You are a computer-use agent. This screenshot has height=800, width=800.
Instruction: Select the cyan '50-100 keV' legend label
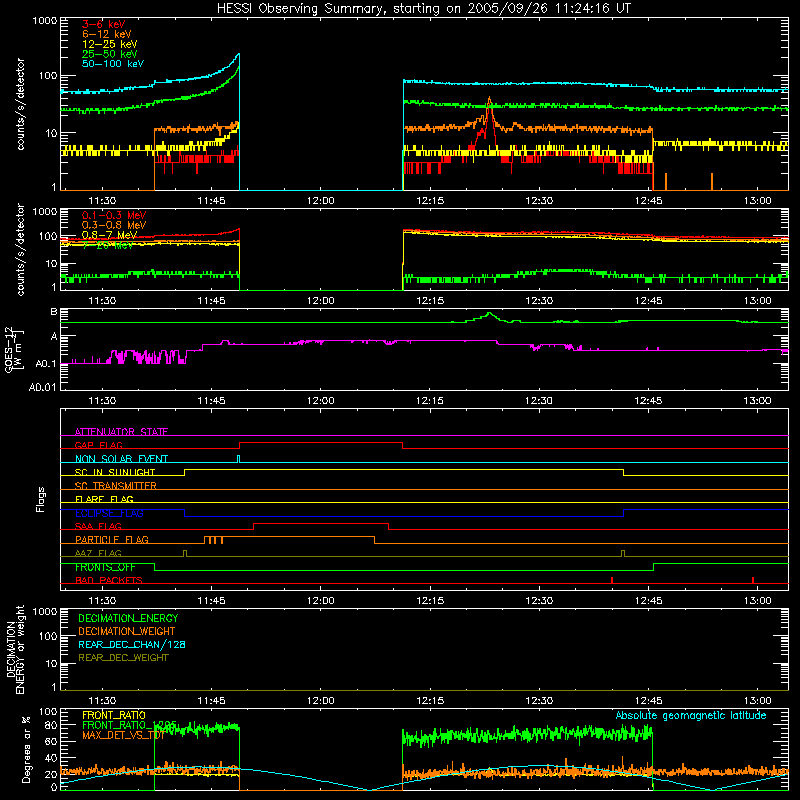(x=113, y=64)
